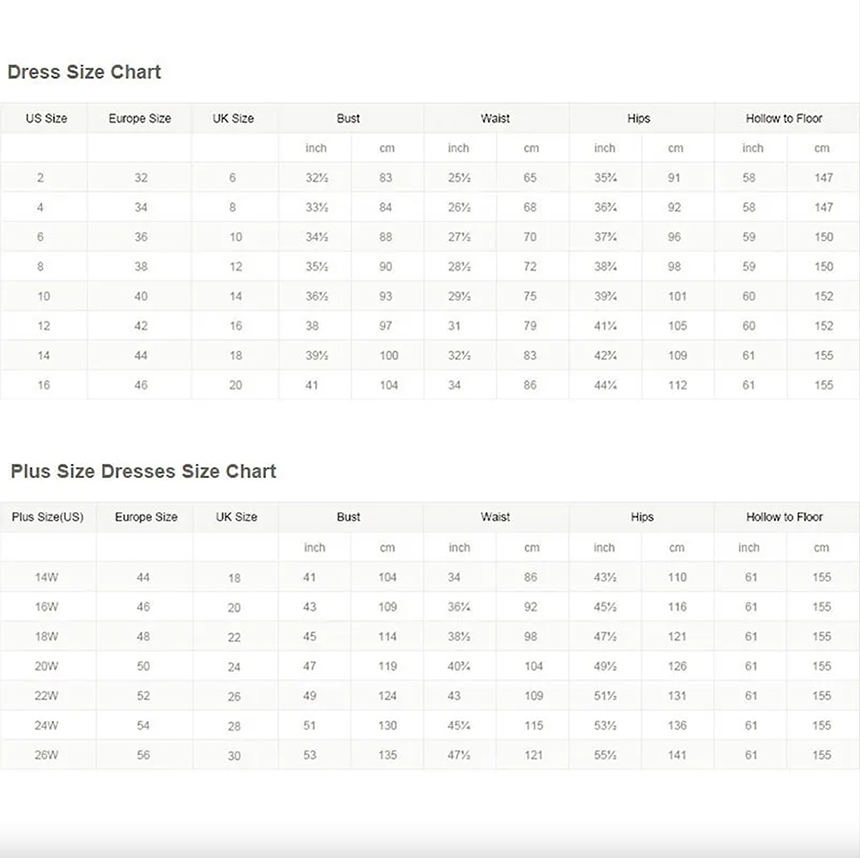Image resolution: width=860 pixels, height=858 pixels.
Task: Select the 26W plus size row label
Action: click(x=47, y=755)
